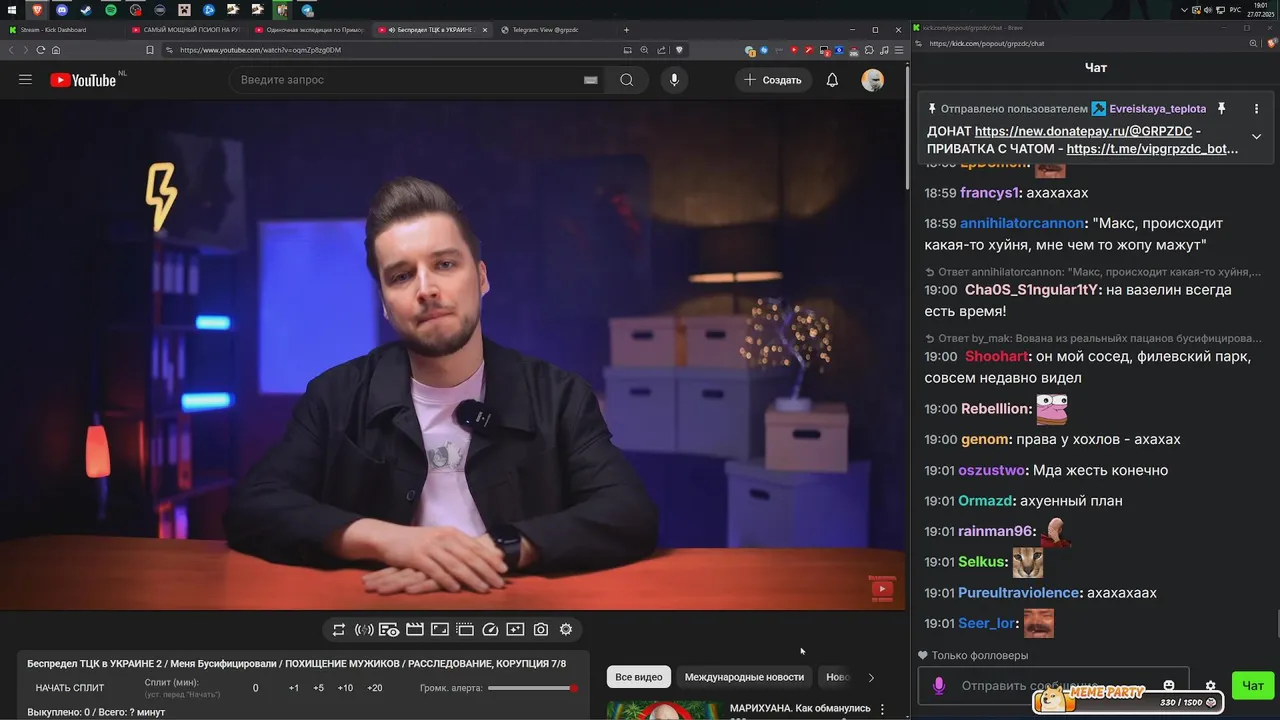
Task: Click the НАЧАТЬ СПЛИТ button
Action: pos(70,688)
